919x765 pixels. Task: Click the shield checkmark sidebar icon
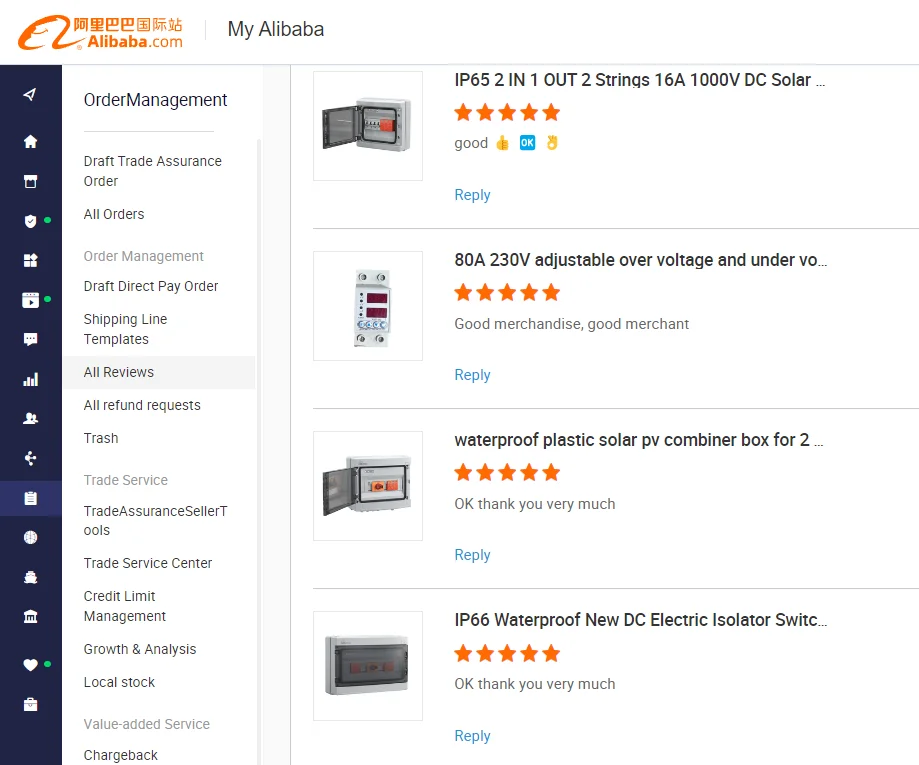[30, 221]
